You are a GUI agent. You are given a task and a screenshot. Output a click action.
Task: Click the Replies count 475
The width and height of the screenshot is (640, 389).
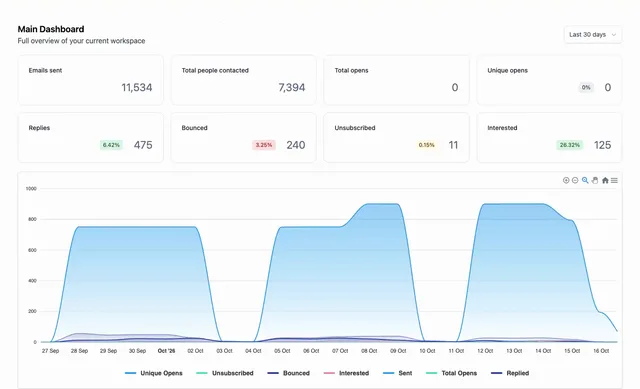pos(143,145)
